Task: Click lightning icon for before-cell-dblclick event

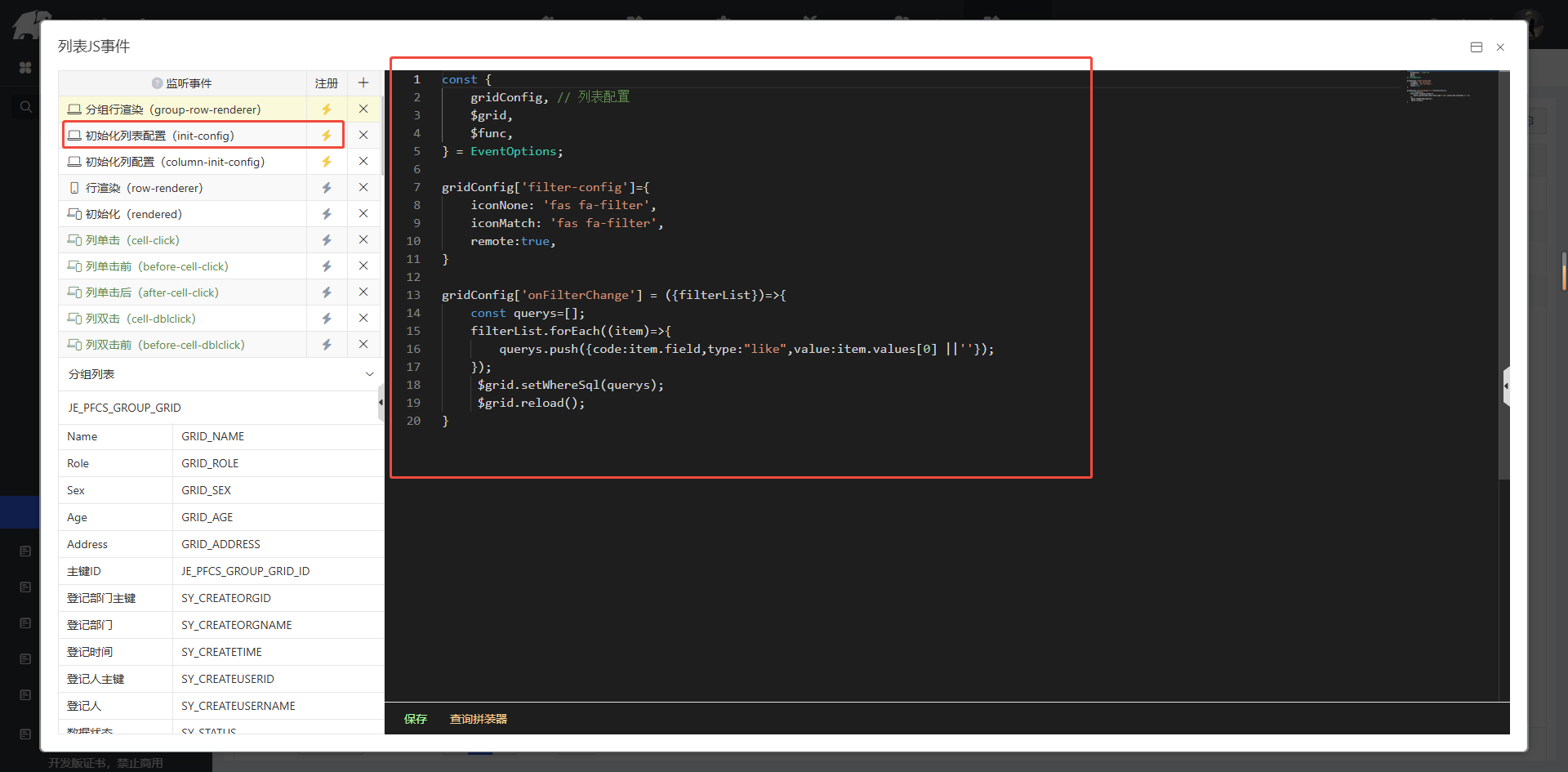Action: point(327,345)
